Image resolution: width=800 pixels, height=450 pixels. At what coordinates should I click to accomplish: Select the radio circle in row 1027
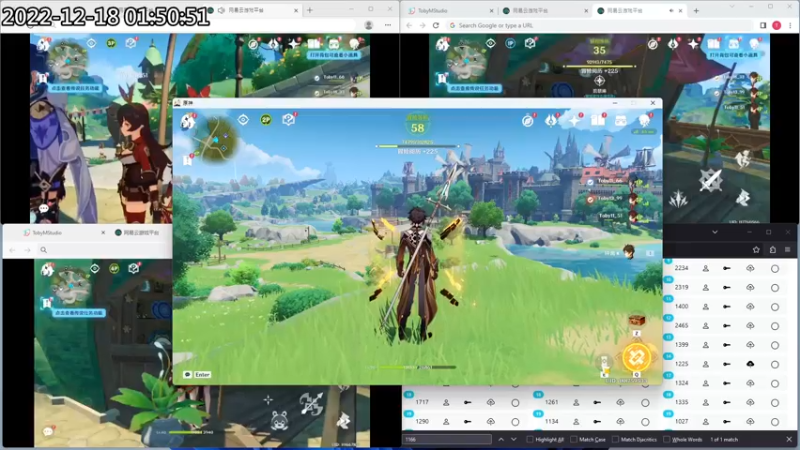point(774,422)
